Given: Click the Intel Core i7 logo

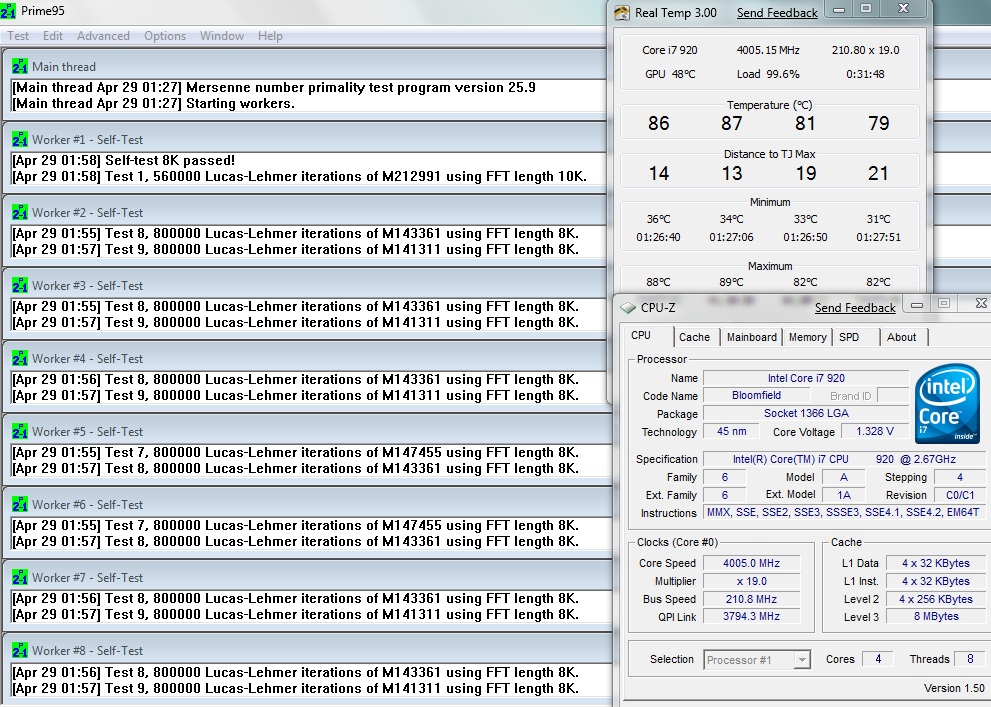Looking at the screenshot, I should pyautogui.click(x=946, y=403).
